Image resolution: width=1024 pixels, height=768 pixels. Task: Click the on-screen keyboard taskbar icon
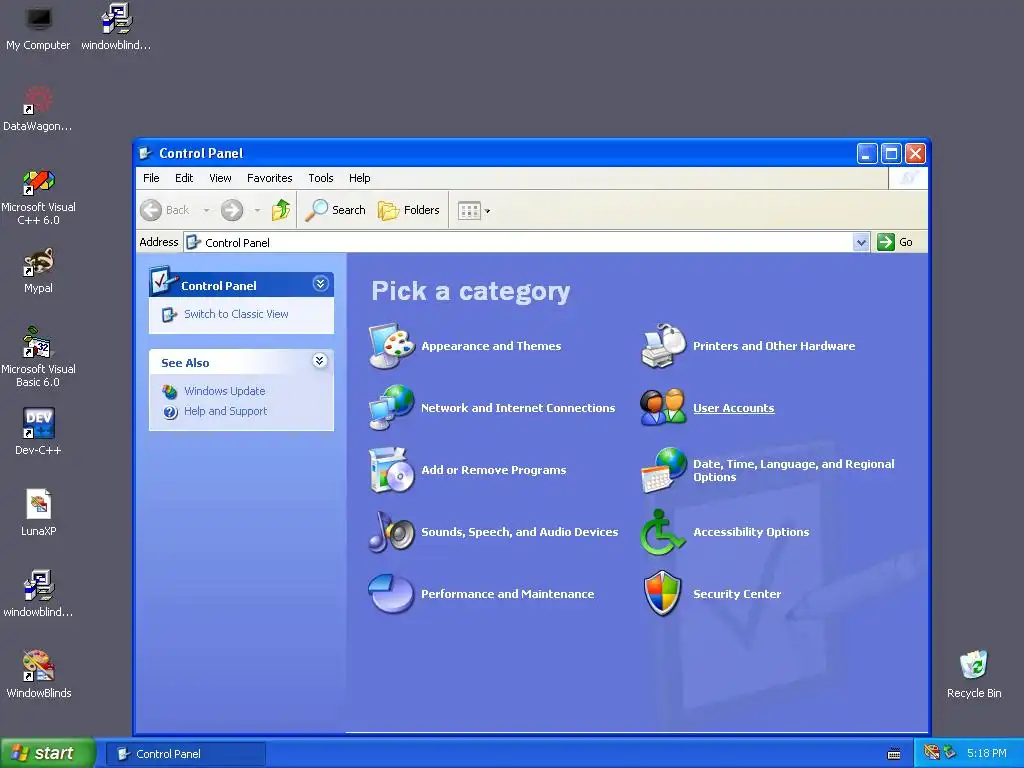893,754
